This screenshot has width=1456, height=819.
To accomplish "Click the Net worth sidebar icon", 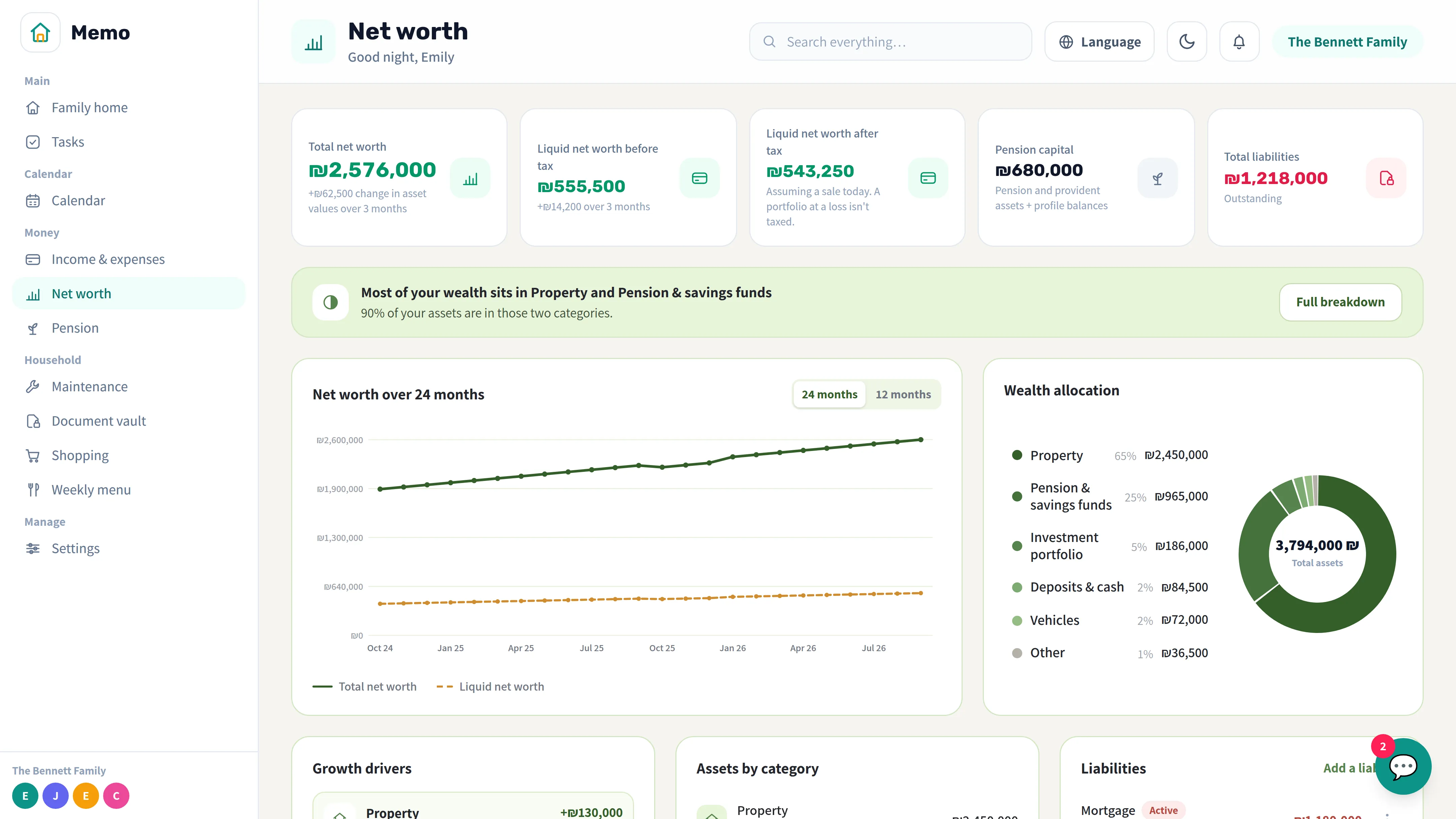I will 33,294.
